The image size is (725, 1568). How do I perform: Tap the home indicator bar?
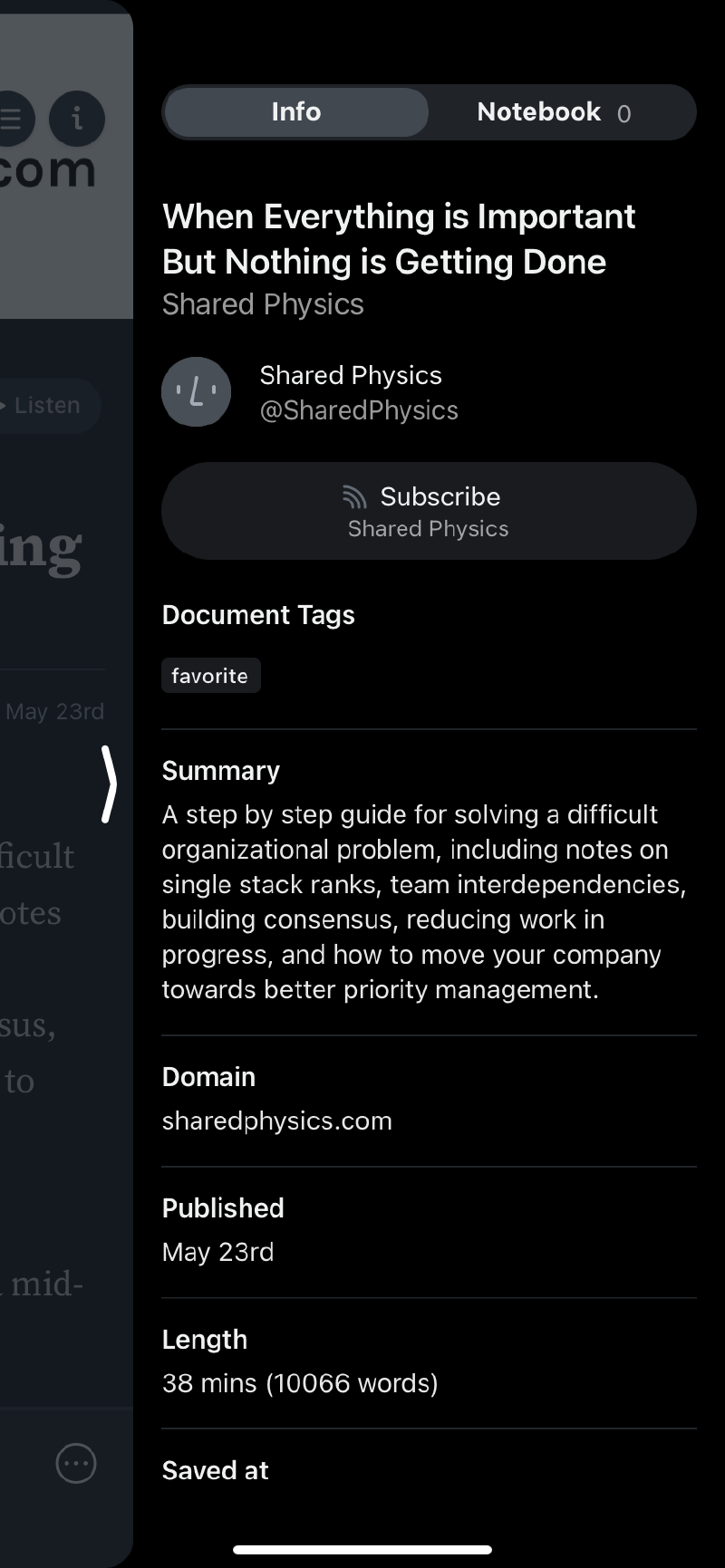[x=362, y=1550]
